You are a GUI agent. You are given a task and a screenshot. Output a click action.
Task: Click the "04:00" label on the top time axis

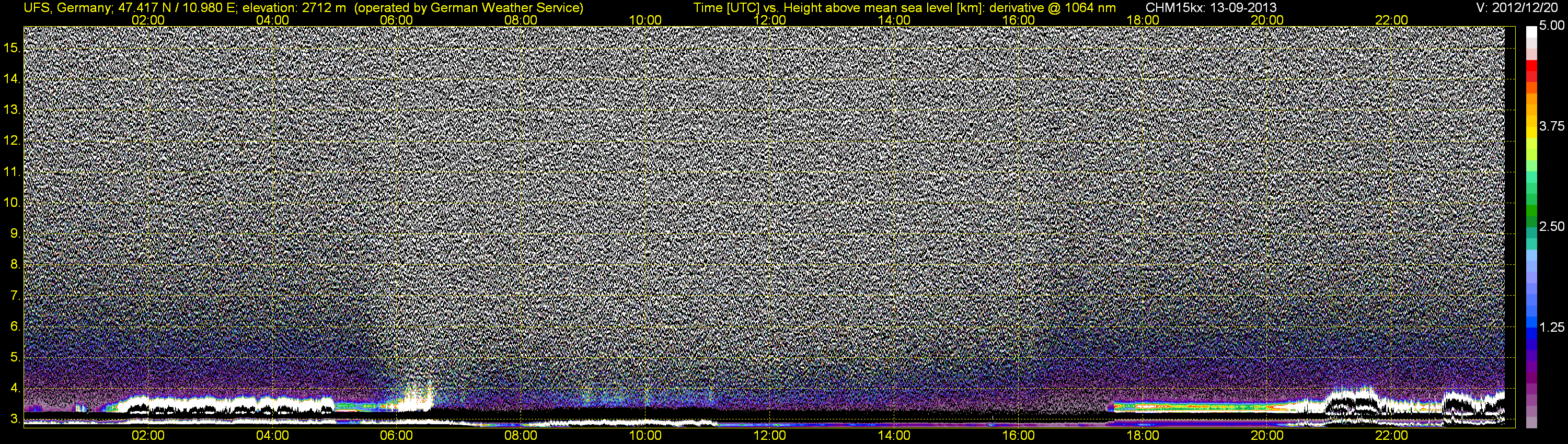pos(272,20)
